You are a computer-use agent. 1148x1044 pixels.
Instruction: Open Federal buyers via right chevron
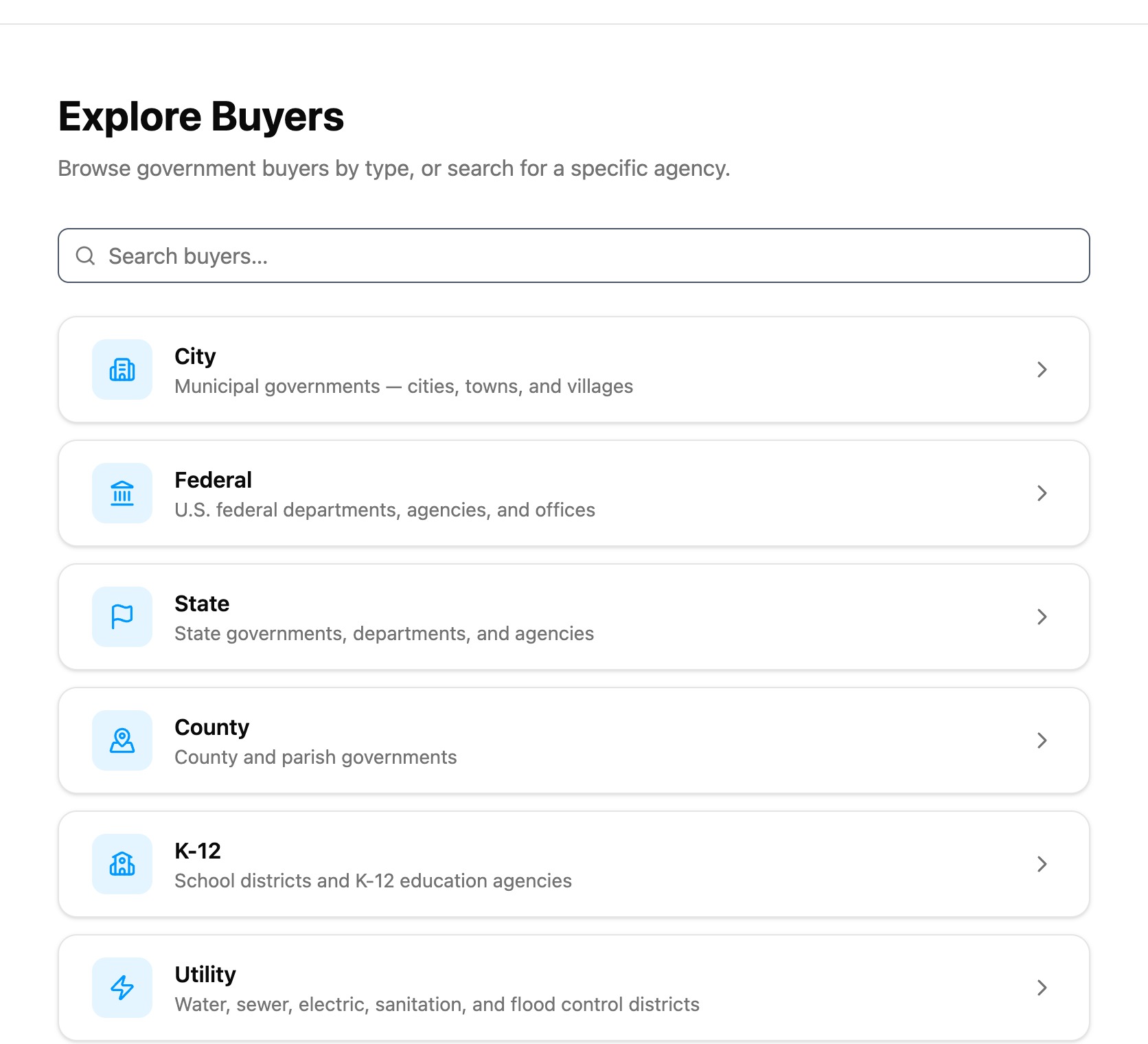pyautogui.click(x=1042, y=493)
